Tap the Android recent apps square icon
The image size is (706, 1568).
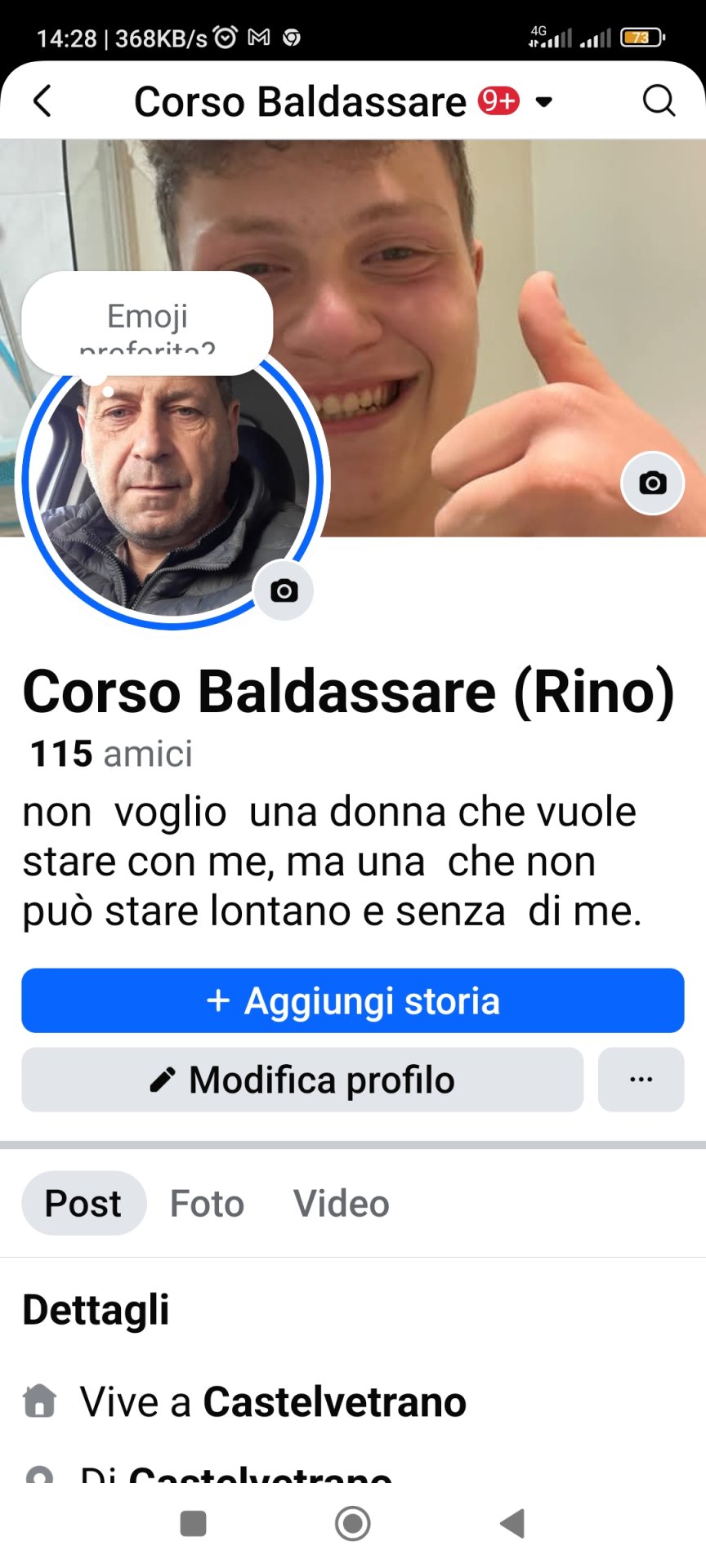[x=193, y=1523]
